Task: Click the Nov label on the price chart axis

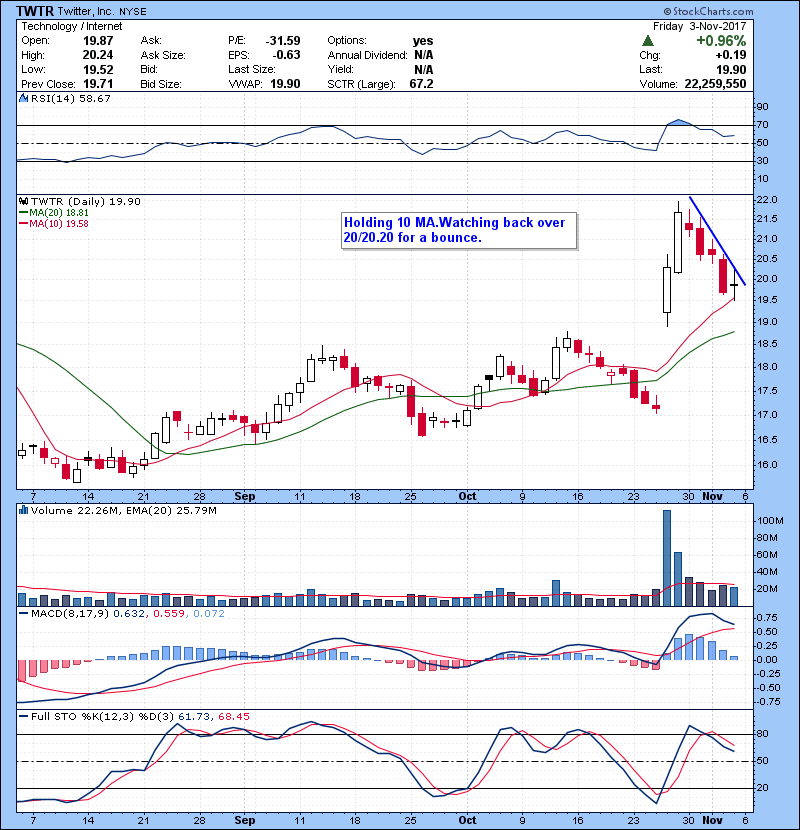Action: pyautogui.click(x=712, y=497)
